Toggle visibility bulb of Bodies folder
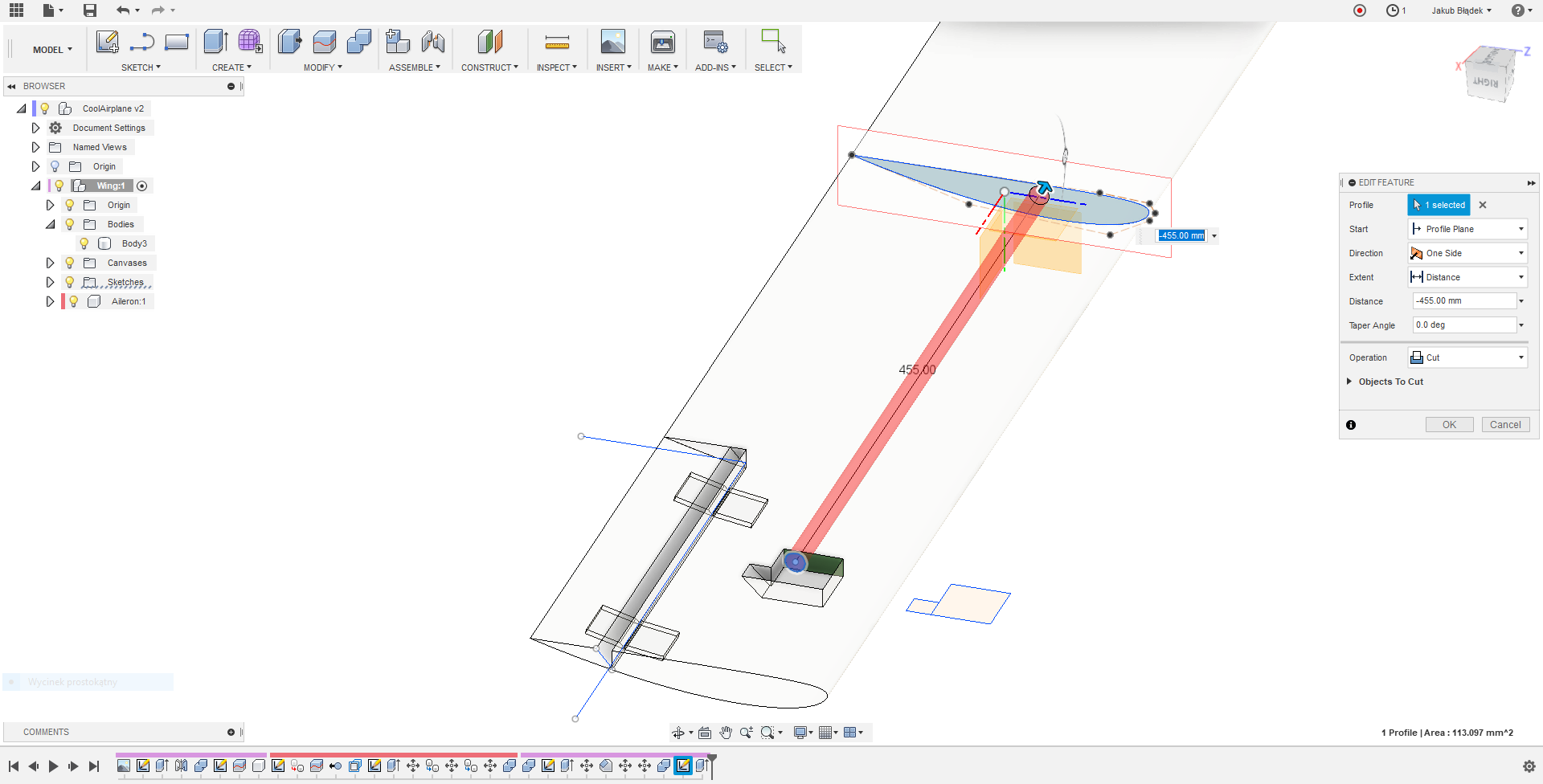 pyautogui.click(x=70, y=224)
